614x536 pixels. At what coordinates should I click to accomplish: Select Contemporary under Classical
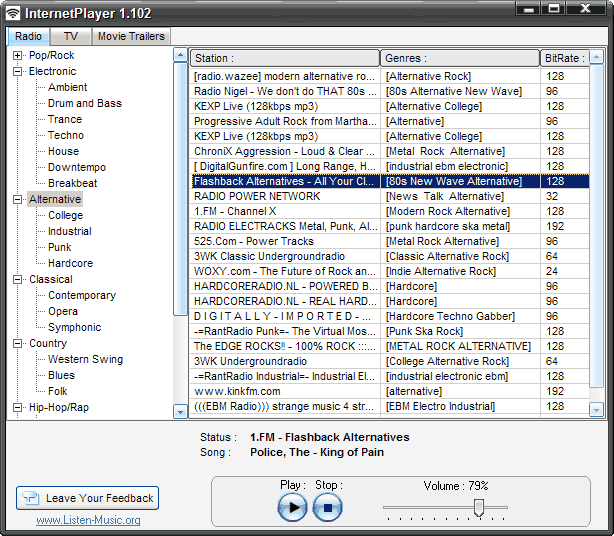(x=82, y=296)
